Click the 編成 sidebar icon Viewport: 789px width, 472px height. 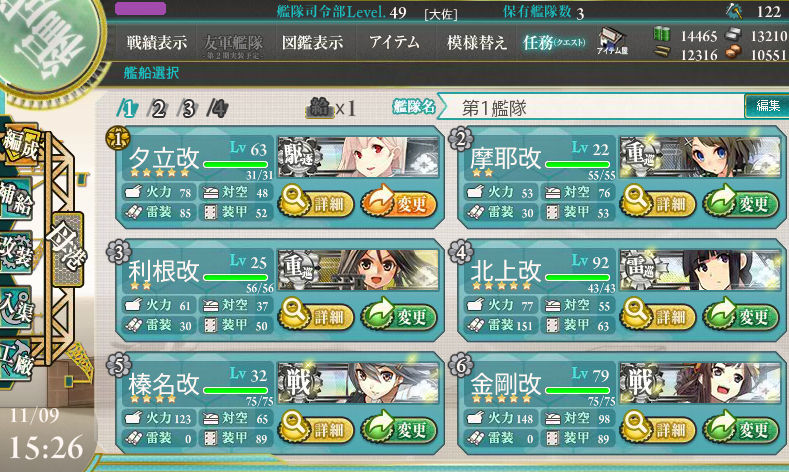pos(20,145)
